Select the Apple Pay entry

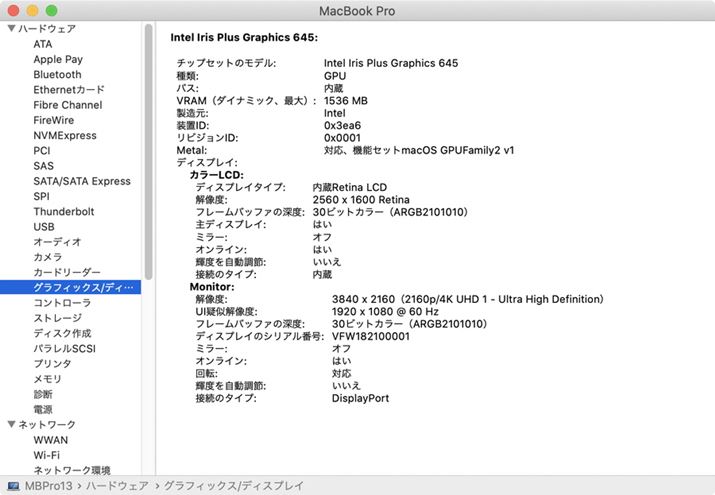[58, 60]
